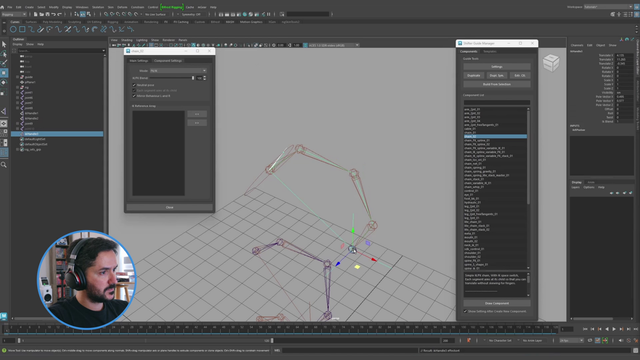Toggle select by object type icon
The height and width of the screenshot is (360, 640).
83,14
